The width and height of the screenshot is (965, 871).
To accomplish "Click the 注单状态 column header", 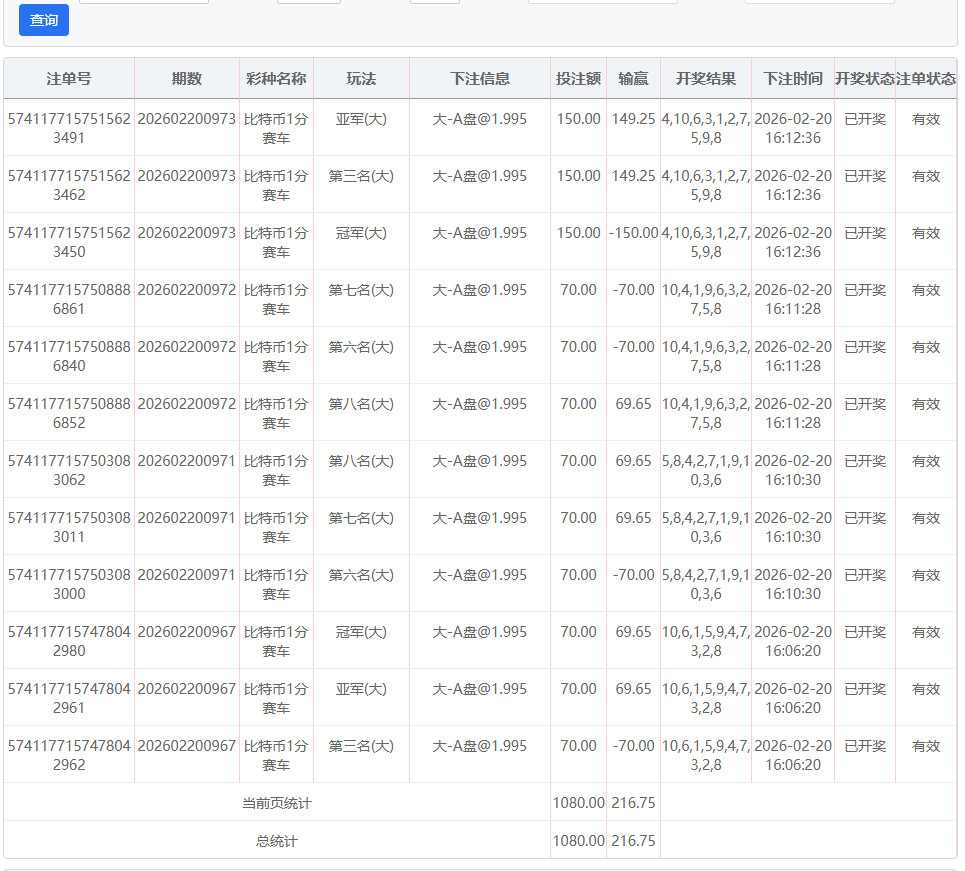I will point(926,79).
